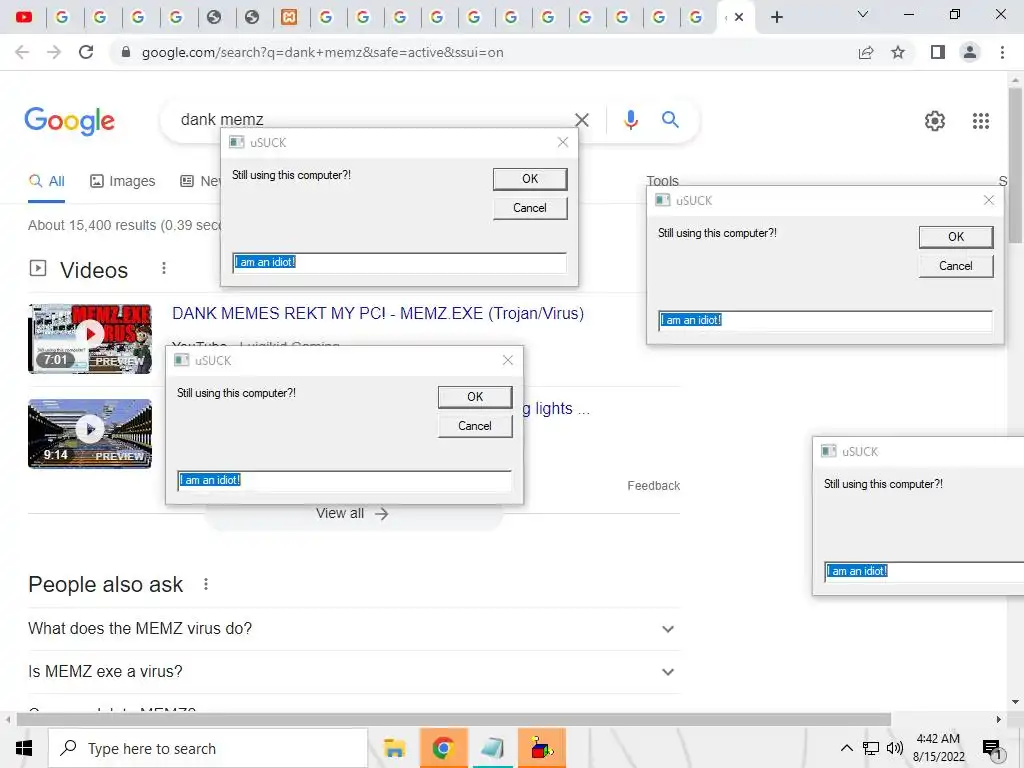The height and width of the screenshot is (768, 1024).
Task: Switch to the tab with orange icon
Action: (x=289, y=17)
